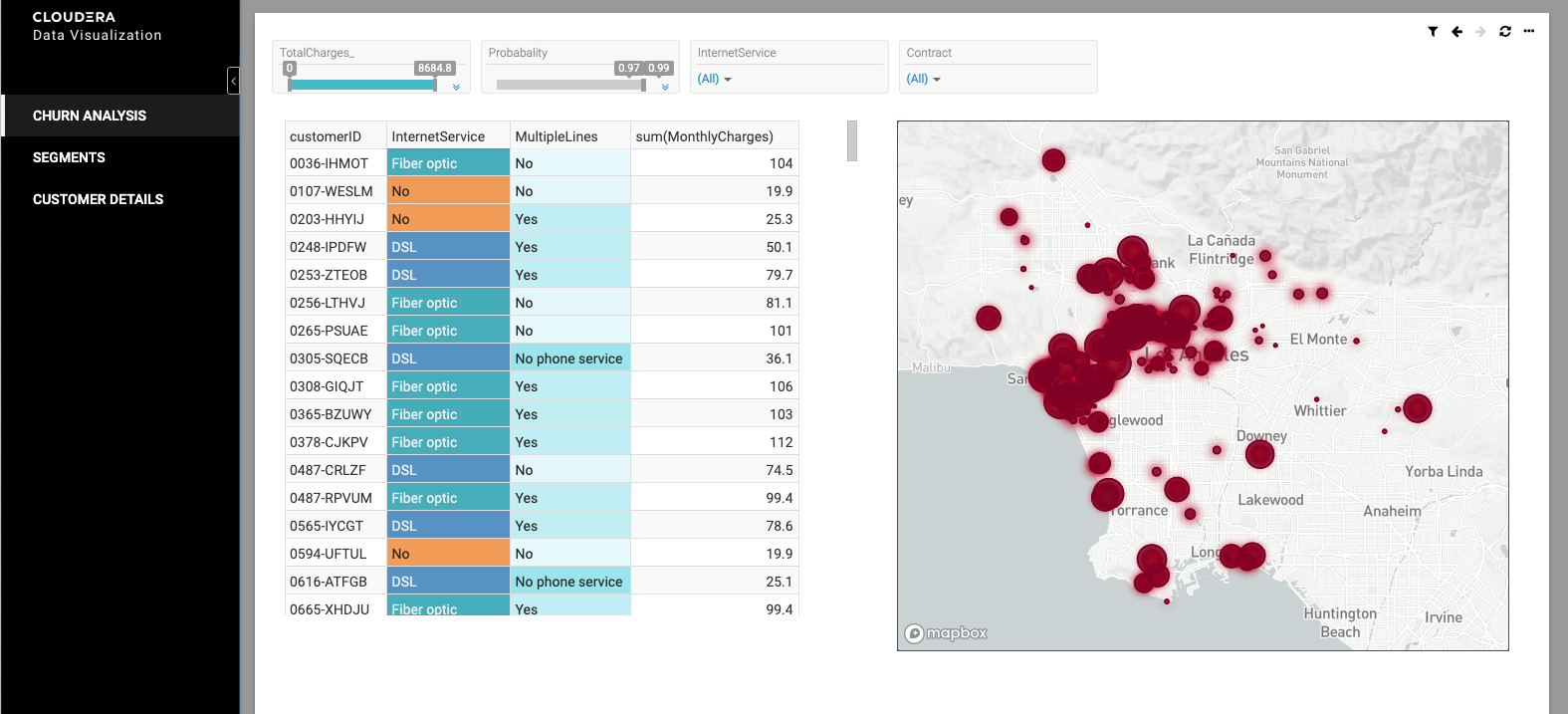Select customer 0594-UFTUL cell
The image size is (1568, 714).
336,554
